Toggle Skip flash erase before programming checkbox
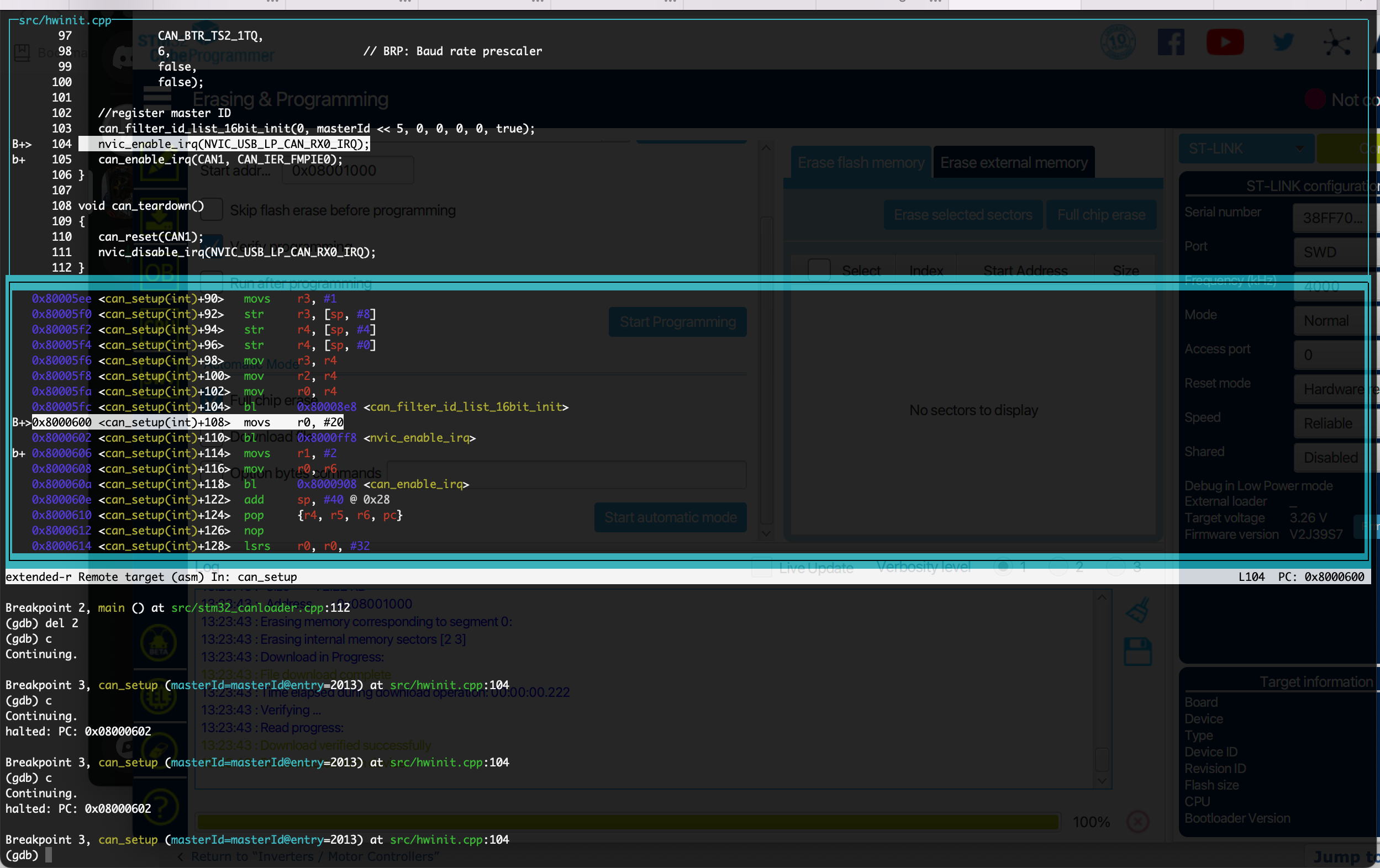1380x868 pixels. point(212,210)
